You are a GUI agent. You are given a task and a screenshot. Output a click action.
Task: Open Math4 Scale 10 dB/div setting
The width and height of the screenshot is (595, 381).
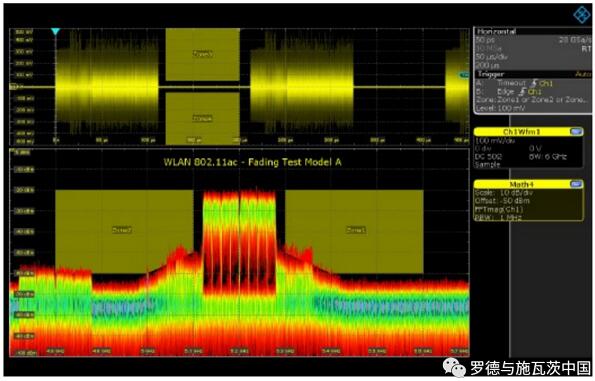504,193
